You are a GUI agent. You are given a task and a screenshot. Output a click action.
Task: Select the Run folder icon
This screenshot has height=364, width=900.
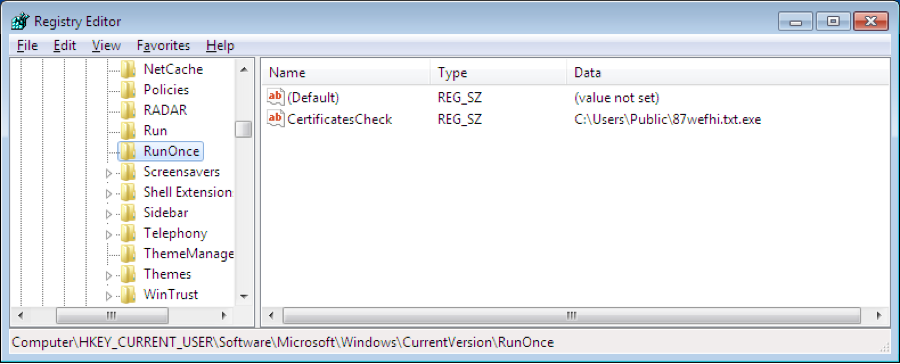(128, 131)
